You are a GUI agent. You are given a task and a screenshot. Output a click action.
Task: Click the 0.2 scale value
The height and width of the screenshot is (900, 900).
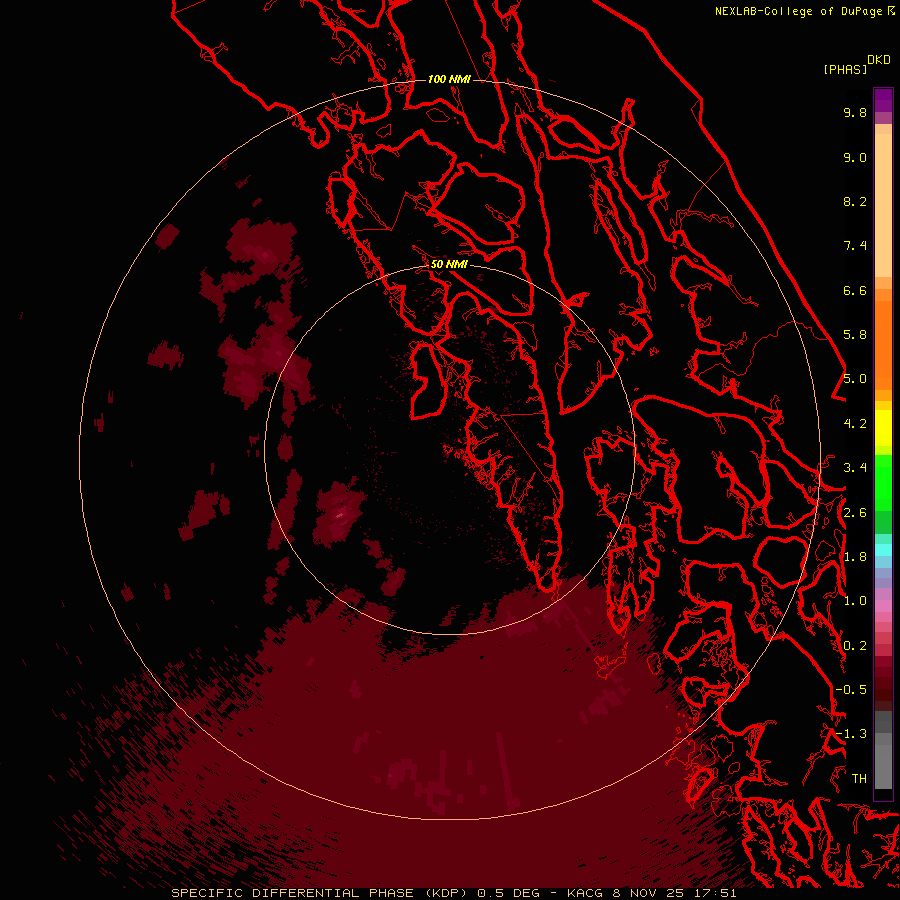tap(855, 646)
